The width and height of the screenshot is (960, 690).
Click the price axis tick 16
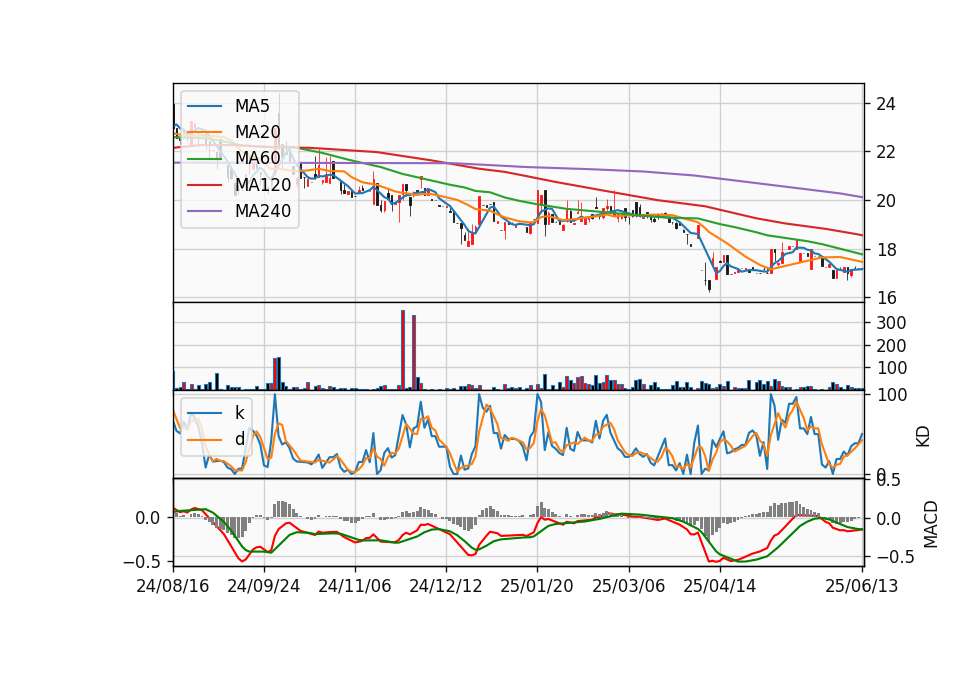pos(885,298)
